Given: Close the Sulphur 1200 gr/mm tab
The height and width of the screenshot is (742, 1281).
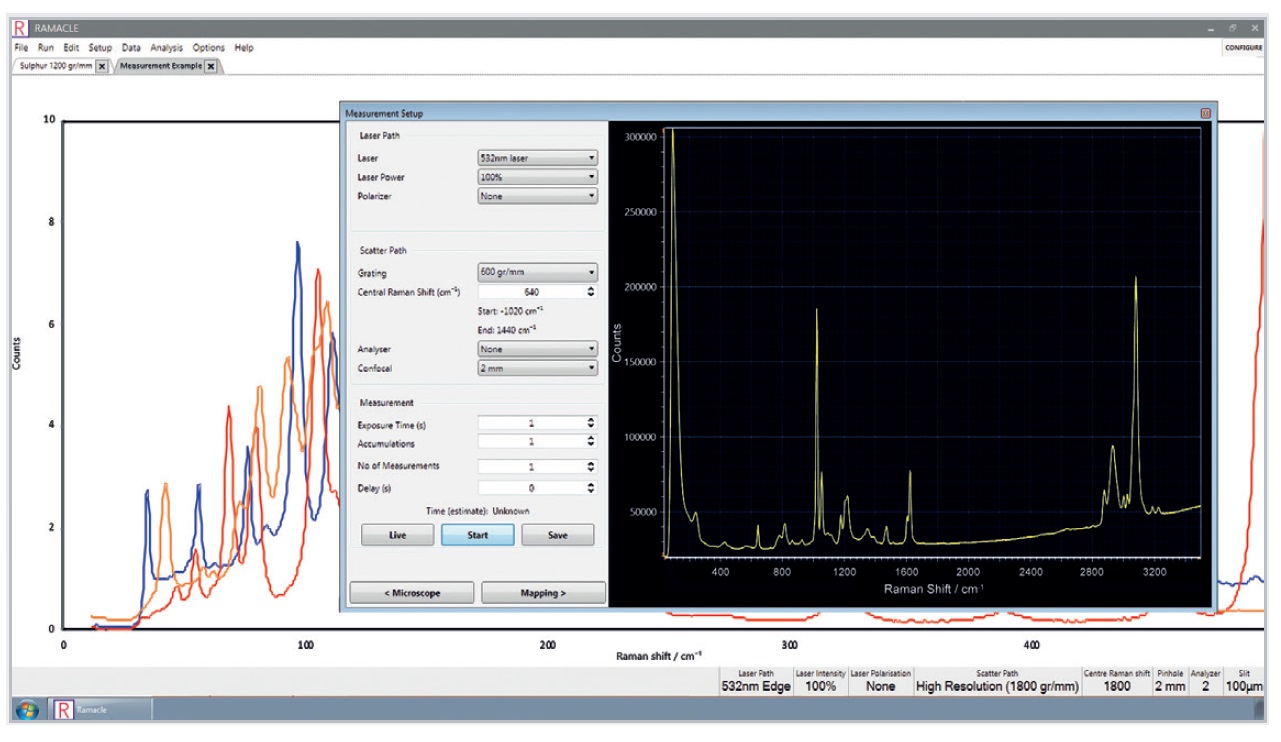Looking at the screenshot, I should (x=102, y=67).
